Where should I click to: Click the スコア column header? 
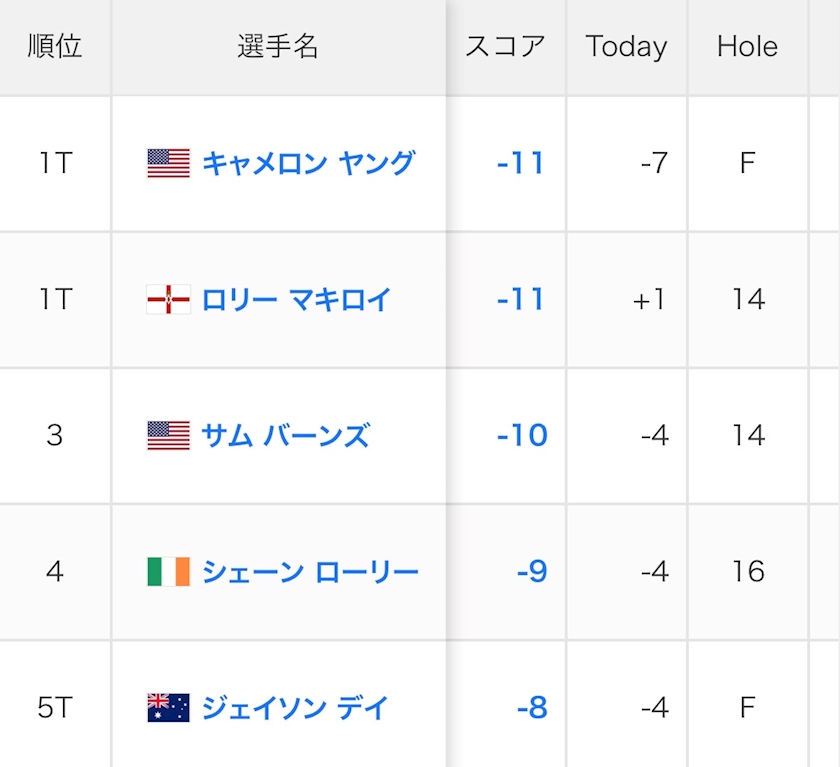(x=505, y=46)
